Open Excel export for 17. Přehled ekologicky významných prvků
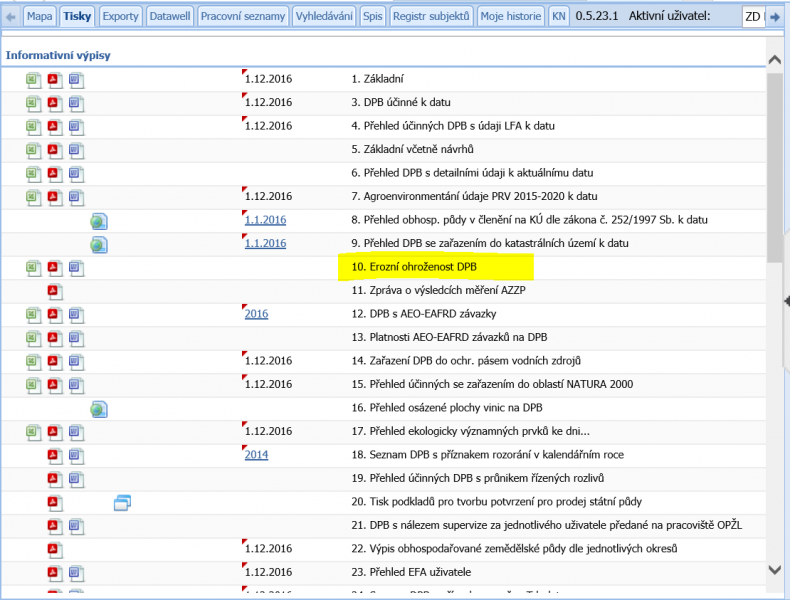 tap(34, 432)
